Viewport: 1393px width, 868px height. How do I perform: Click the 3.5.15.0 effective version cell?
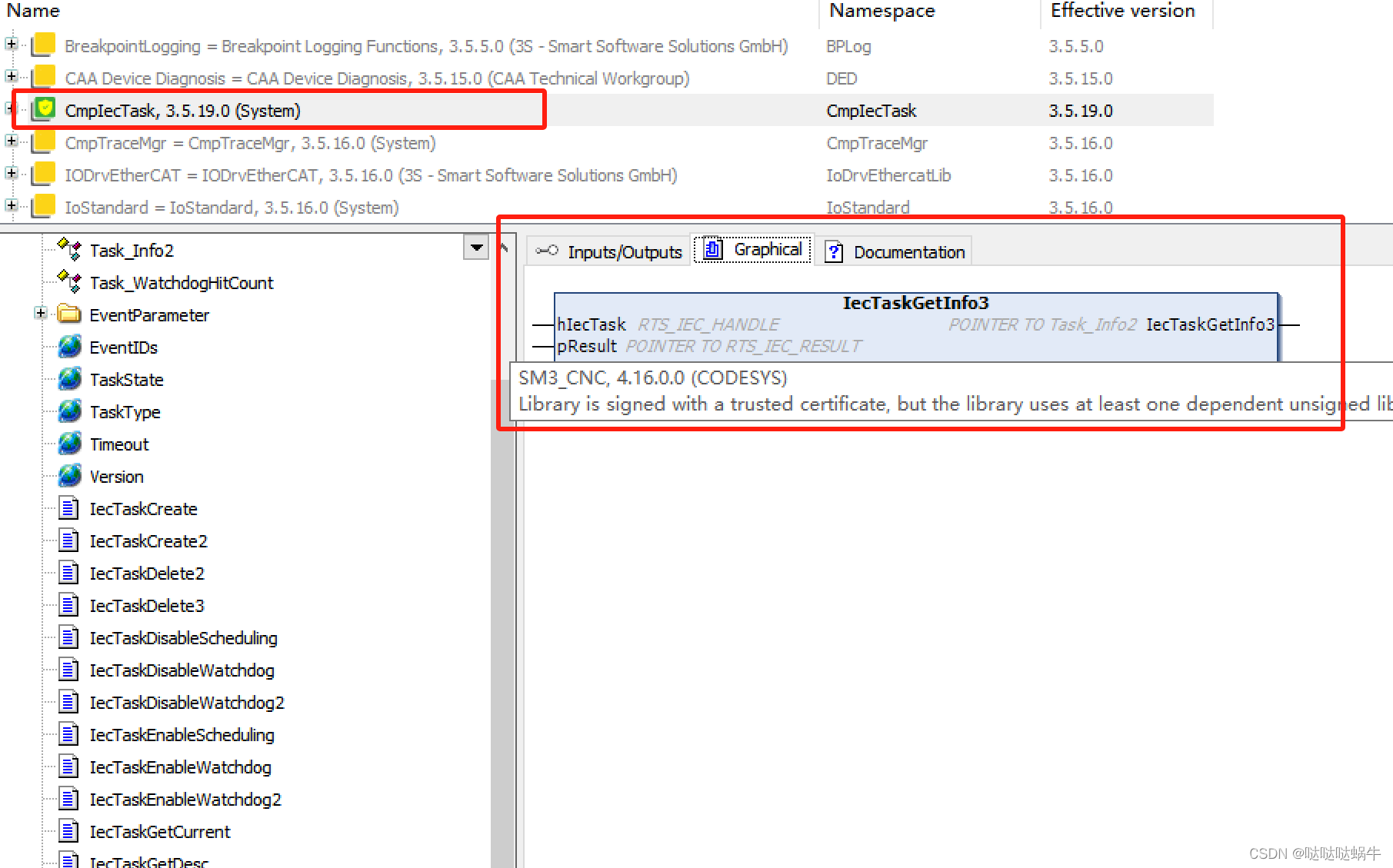click(x=1081, y=78)
